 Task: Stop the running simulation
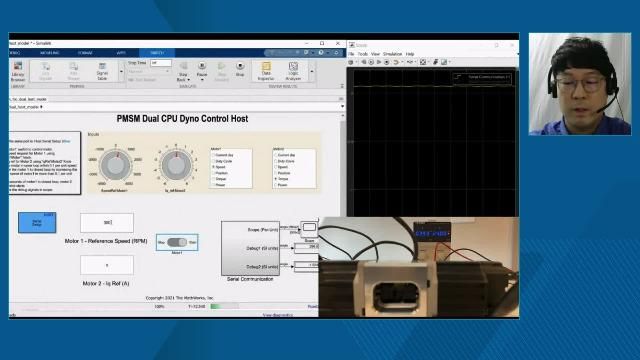[x=240, y=69]
